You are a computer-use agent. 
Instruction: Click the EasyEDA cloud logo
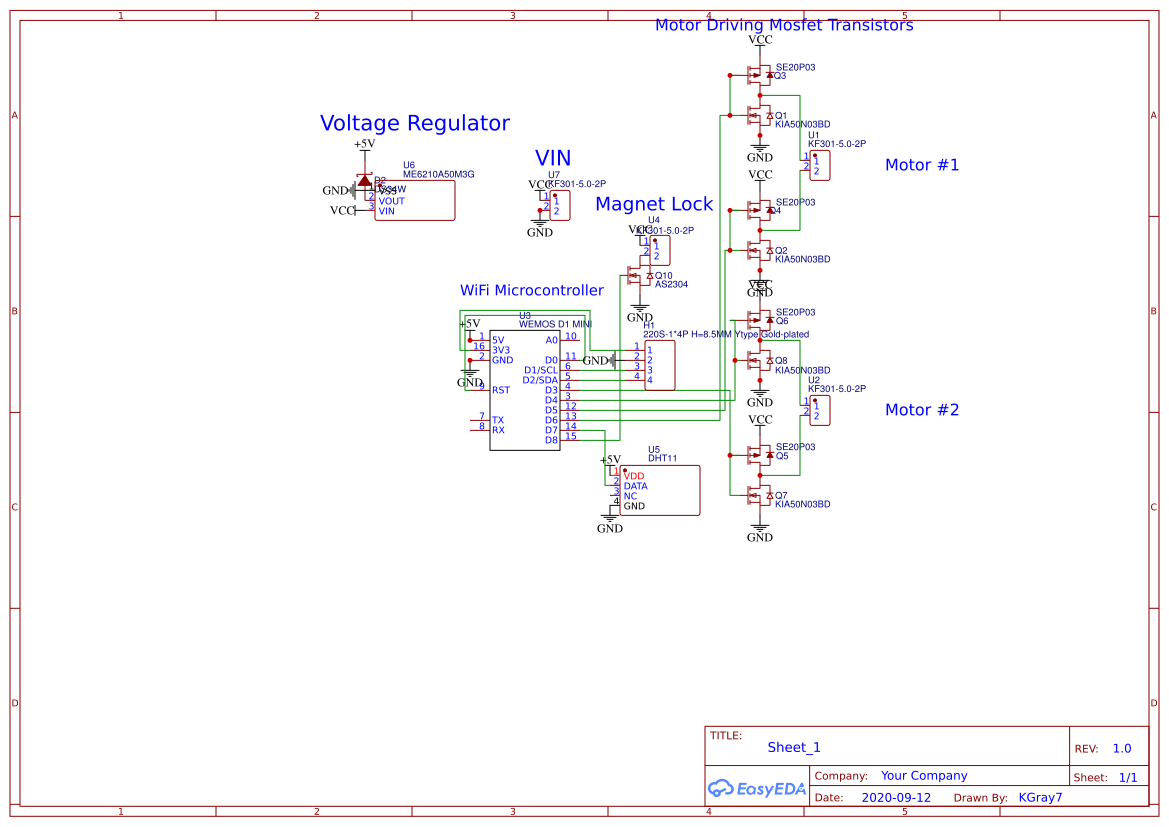[722, 788]
